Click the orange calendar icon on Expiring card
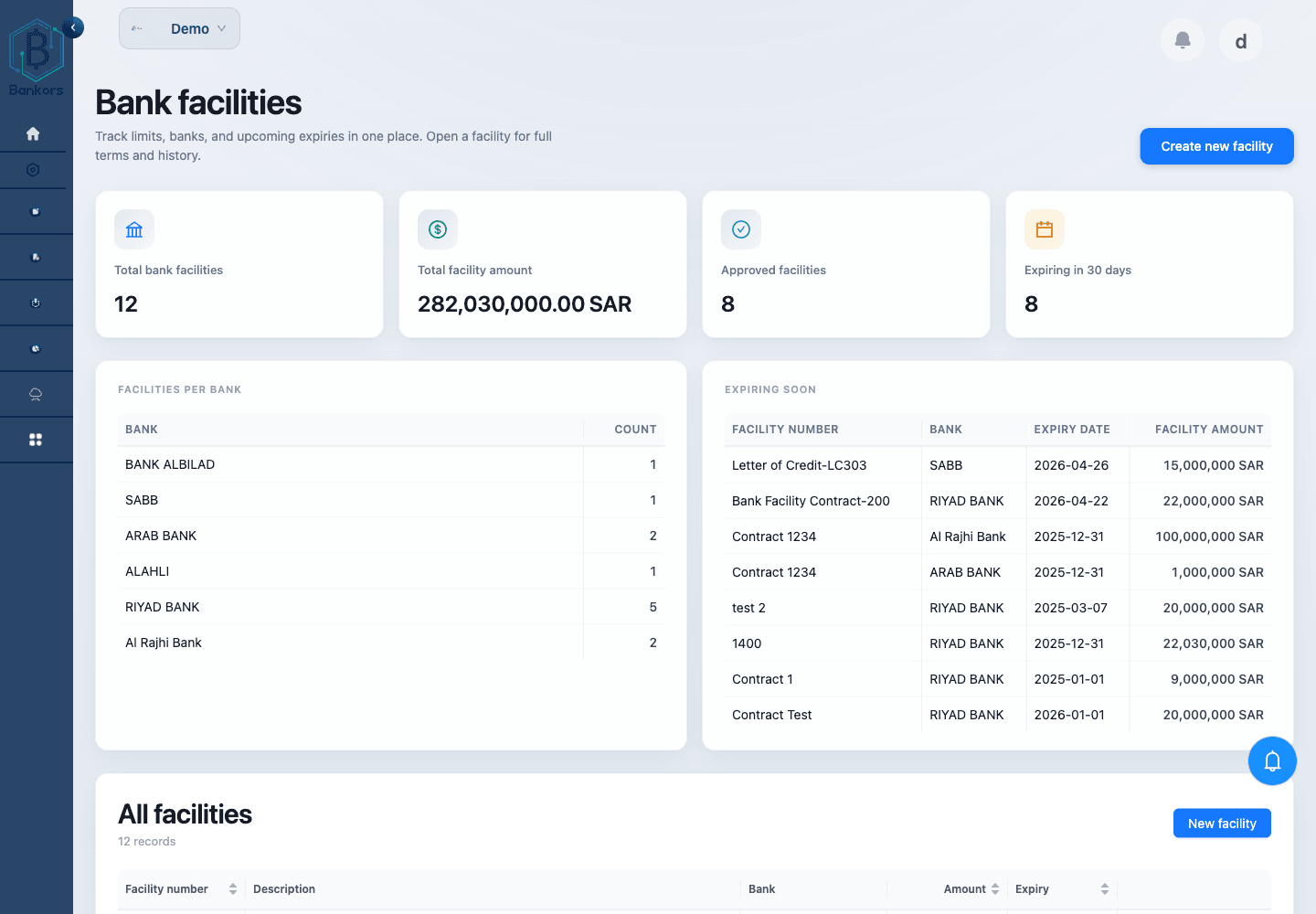Image resolution: width=1316 pixels, height=914 pixels. pos(1044,229)
